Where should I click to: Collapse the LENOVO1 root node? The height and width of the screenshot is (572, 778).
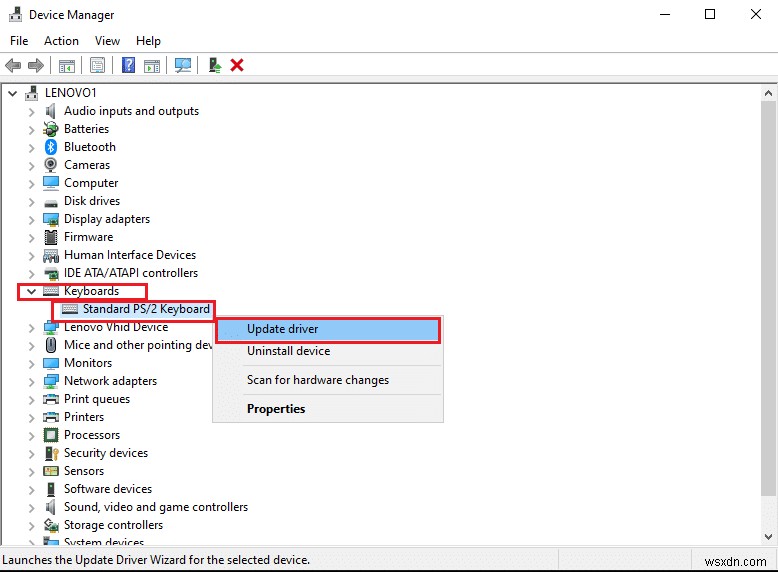(13, 93)
